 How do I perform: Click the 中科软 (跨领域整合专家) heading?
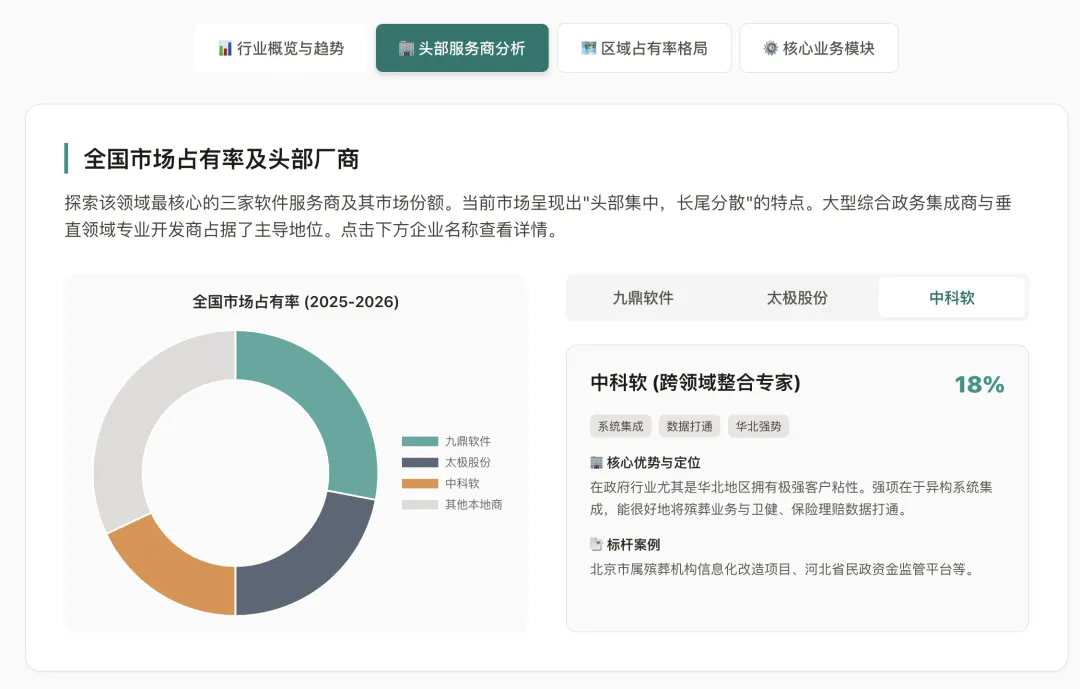point(695,382)
